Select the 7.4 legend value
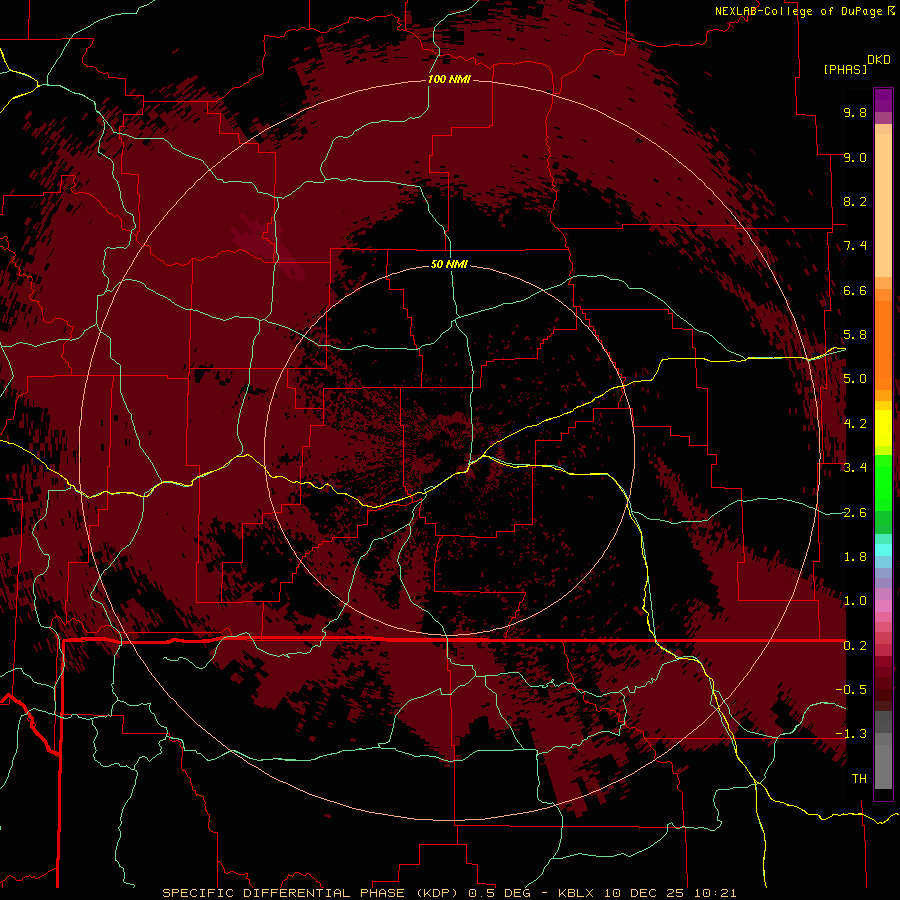900x900 pixels. 855,246
